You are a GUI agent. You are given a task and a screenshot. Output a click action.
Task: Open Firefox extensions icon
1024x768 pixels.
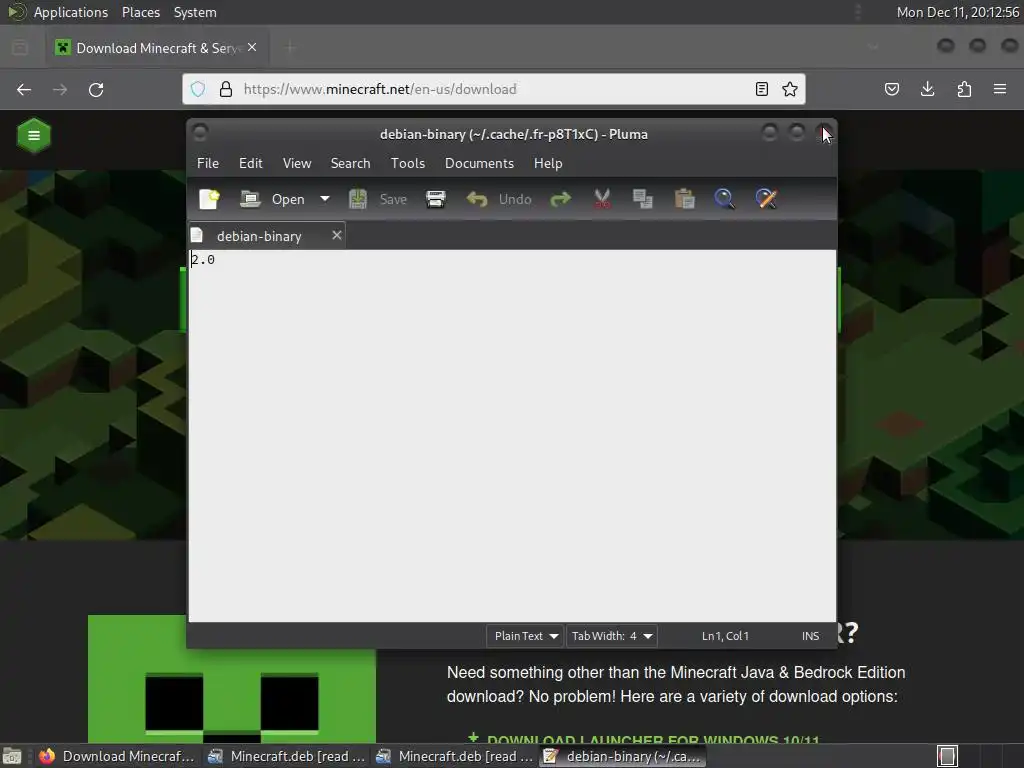(x=964, y=89)
